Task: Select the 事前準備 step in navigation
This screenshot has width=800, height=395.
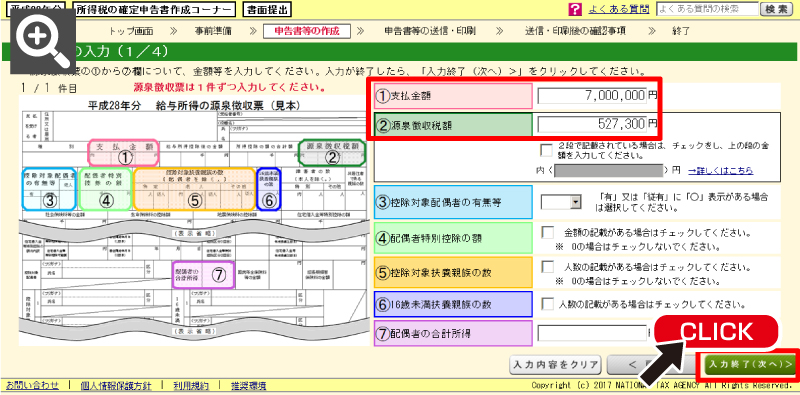Action: point(212,31)
